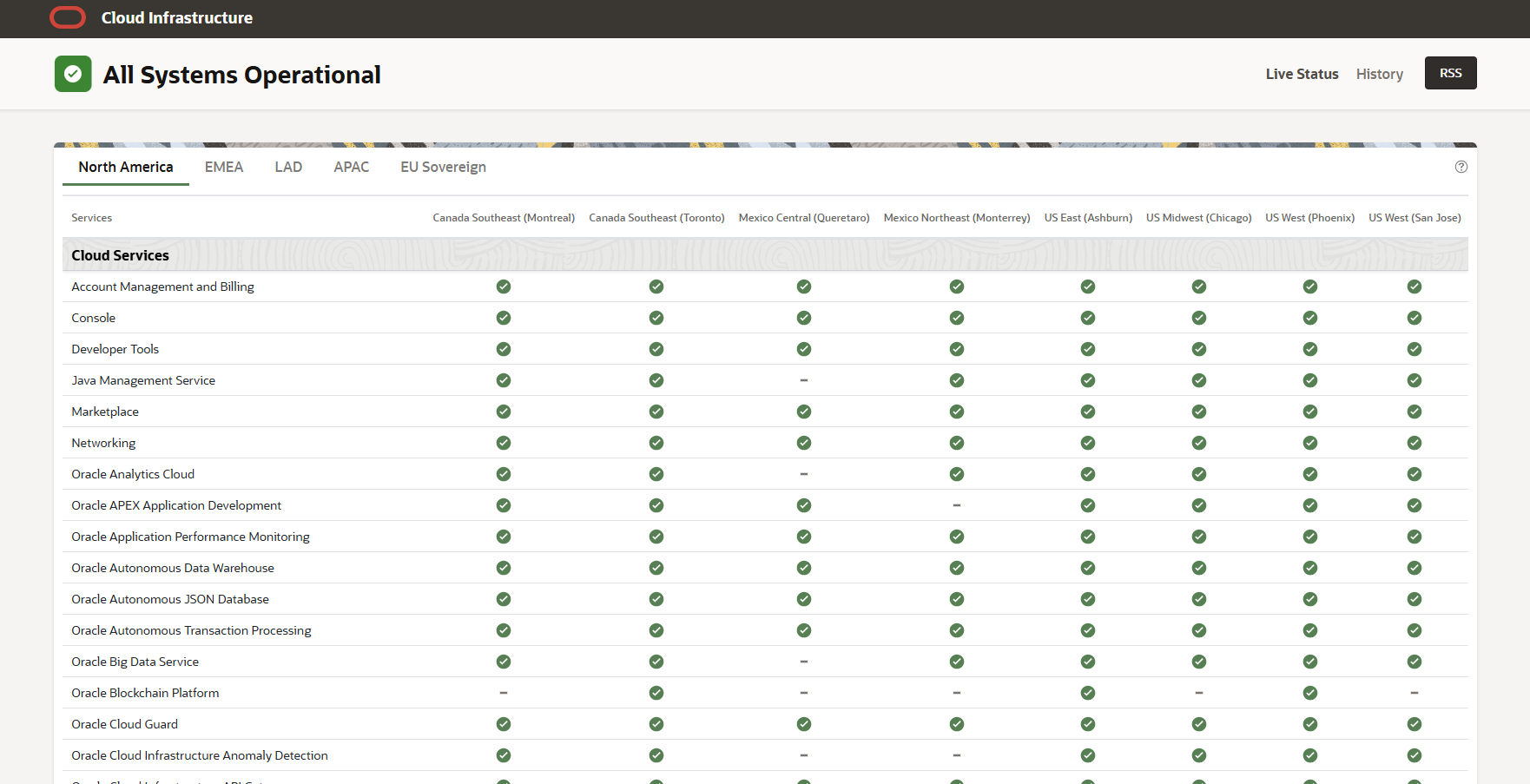Click Networking status for Mexico Central (Queretaro)

[x=804, y=443]
